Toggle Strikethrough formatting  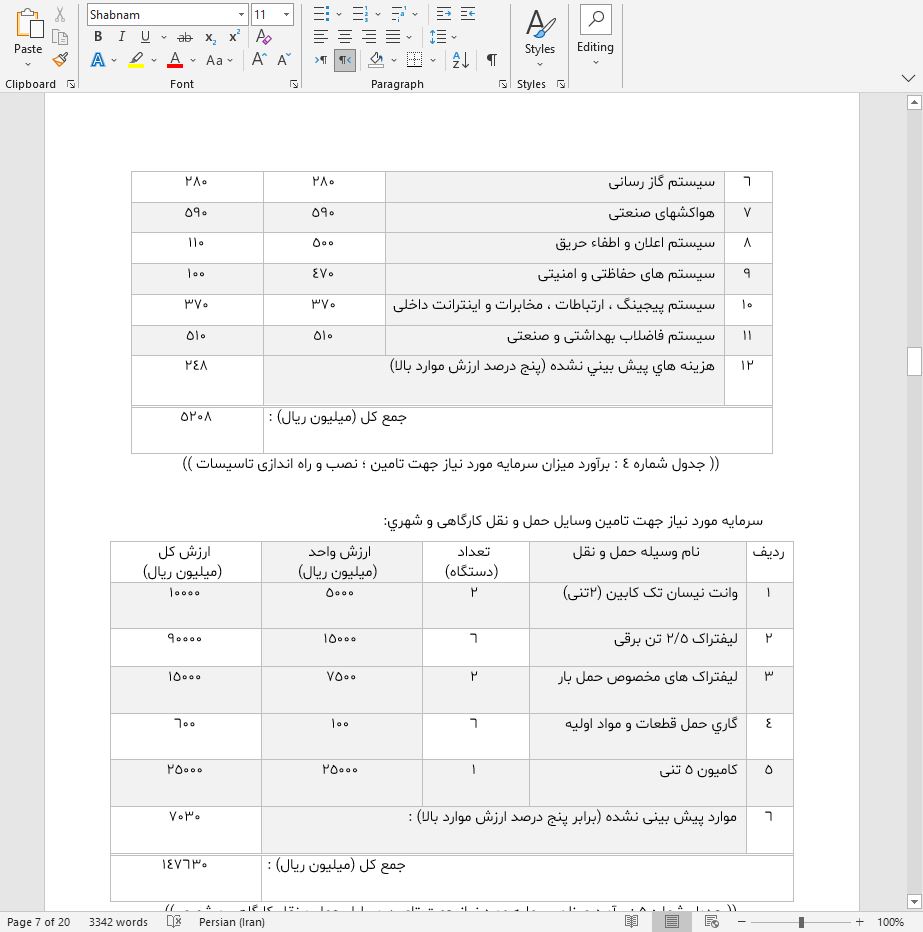coord(185,37)
